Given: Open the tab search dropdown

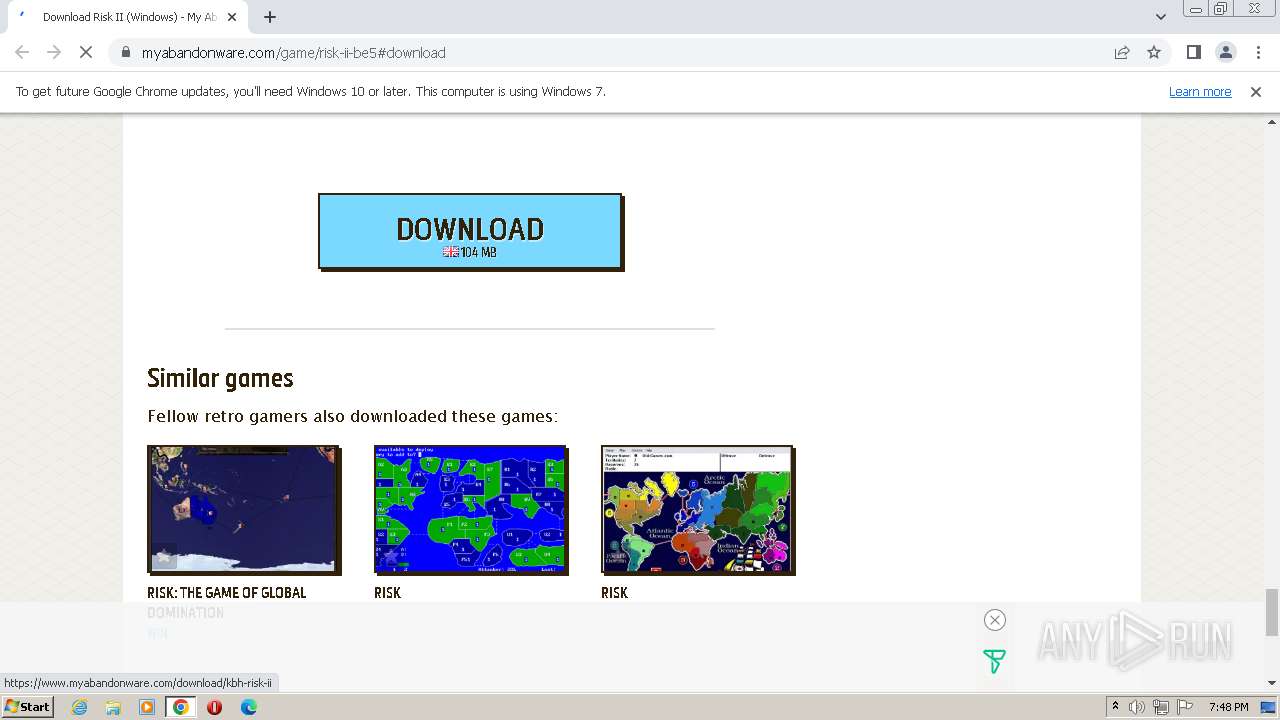Looking at the screenshot, I should click(x=1160, y=17).
